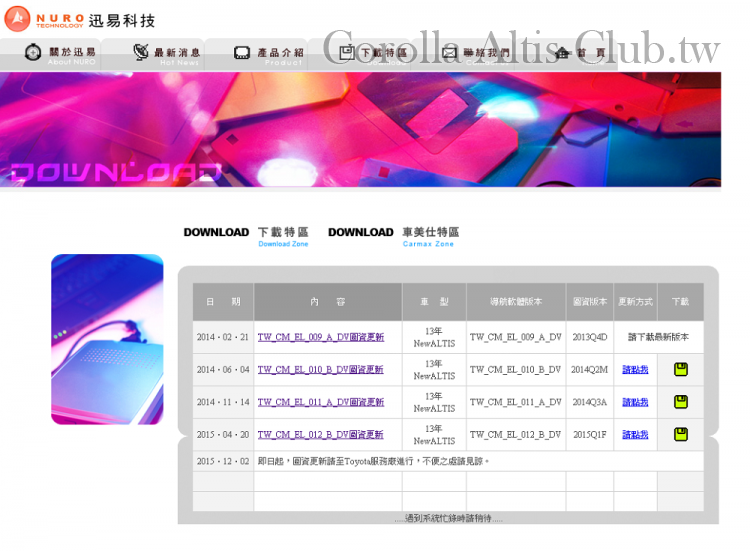The image size is (750, 551).
Task: Click software version TW_CM_EL_012_B_DV cell
Action: (x=516, y=435)
